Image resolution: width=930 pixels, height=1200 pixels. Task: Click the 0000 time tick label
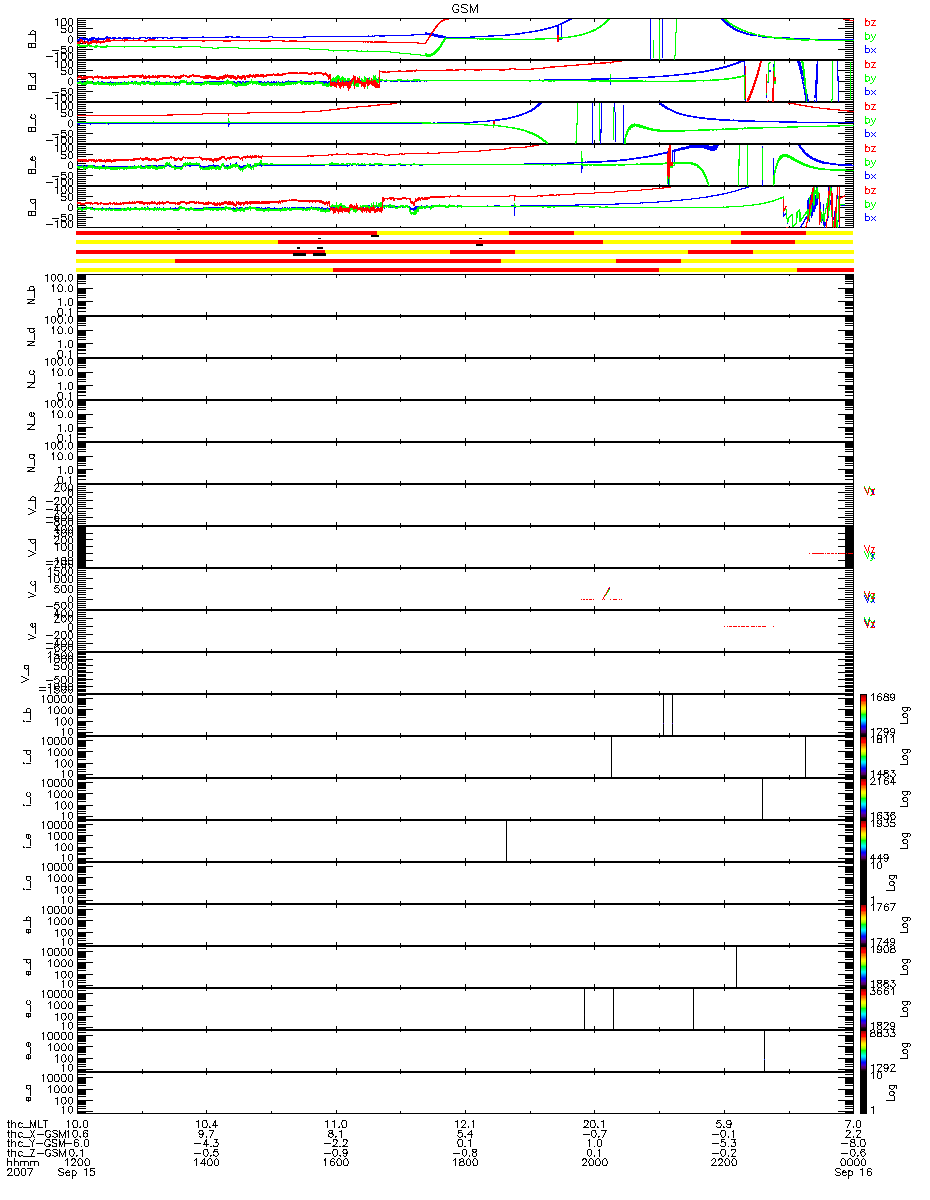pyautogui.click(x=853, y=1164)
